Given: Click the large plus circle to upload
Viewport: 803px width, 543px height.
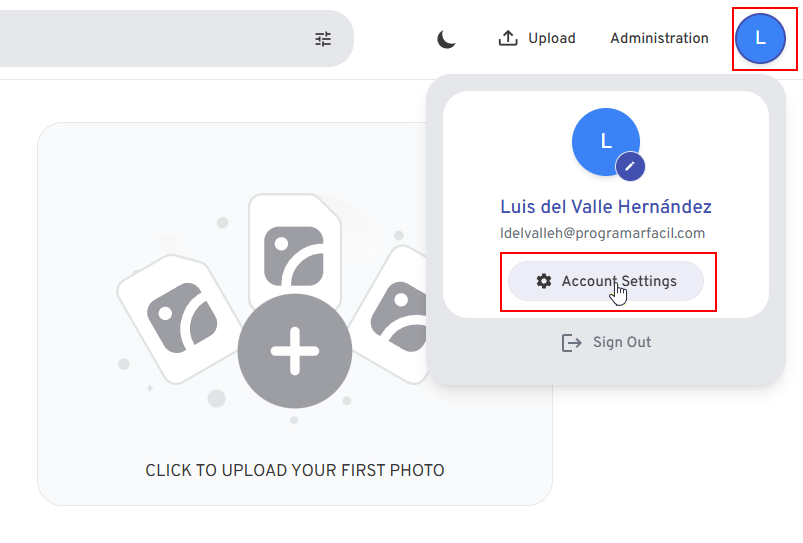Looking at the screenshot, I should (x=294, y=351).
